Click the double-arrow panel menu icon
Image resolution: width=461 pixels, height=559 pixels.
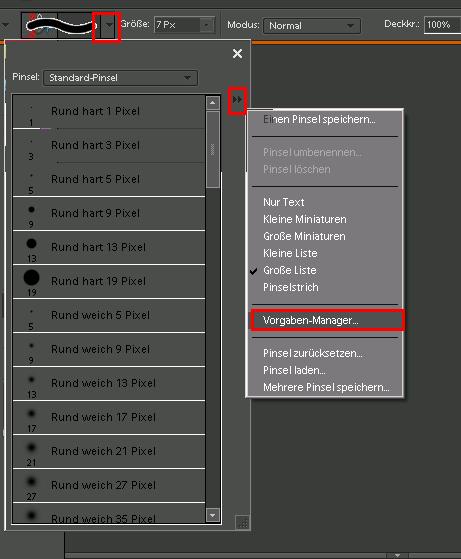tap(237, 99)
